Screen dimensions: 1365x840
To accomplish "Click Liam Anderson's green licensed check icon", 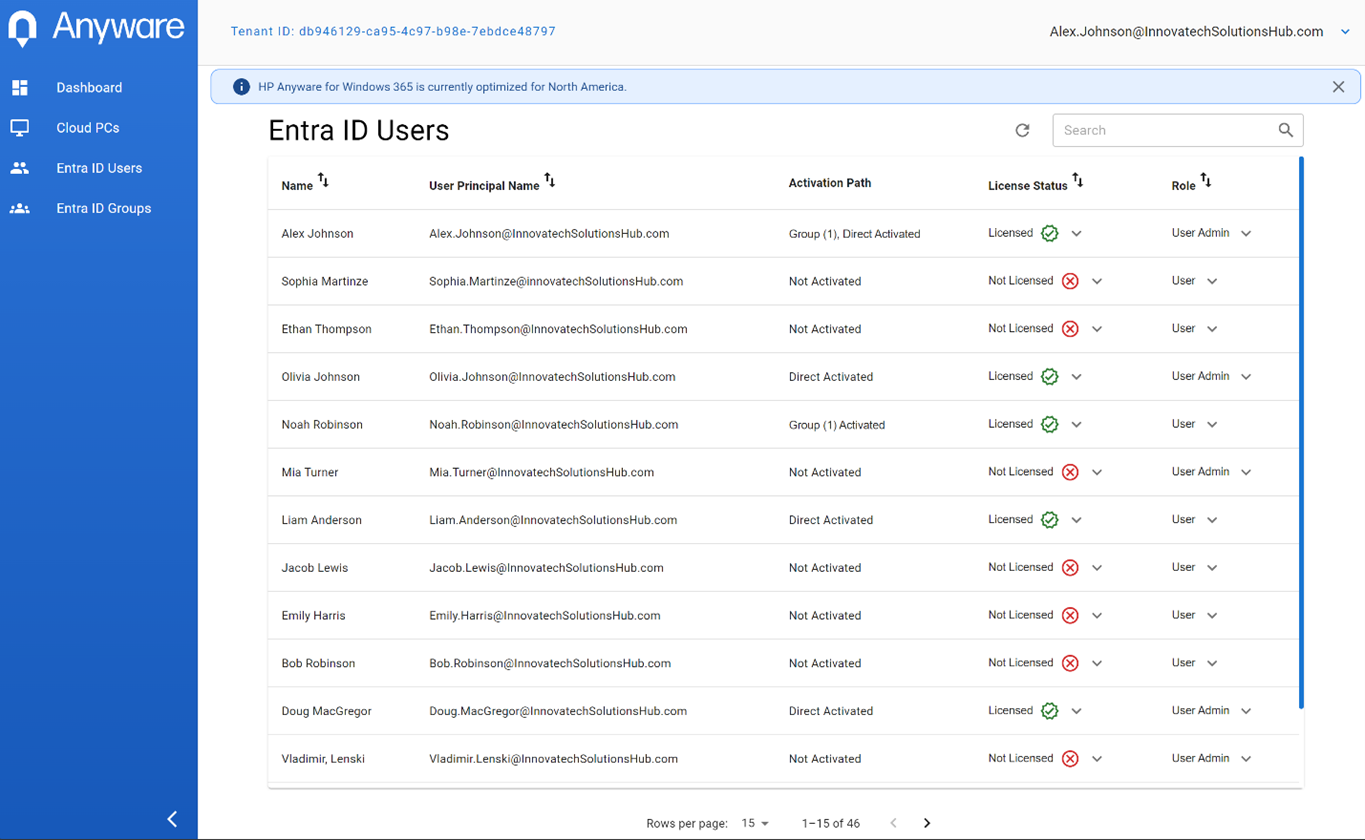I will click(x=1049, y=520).
